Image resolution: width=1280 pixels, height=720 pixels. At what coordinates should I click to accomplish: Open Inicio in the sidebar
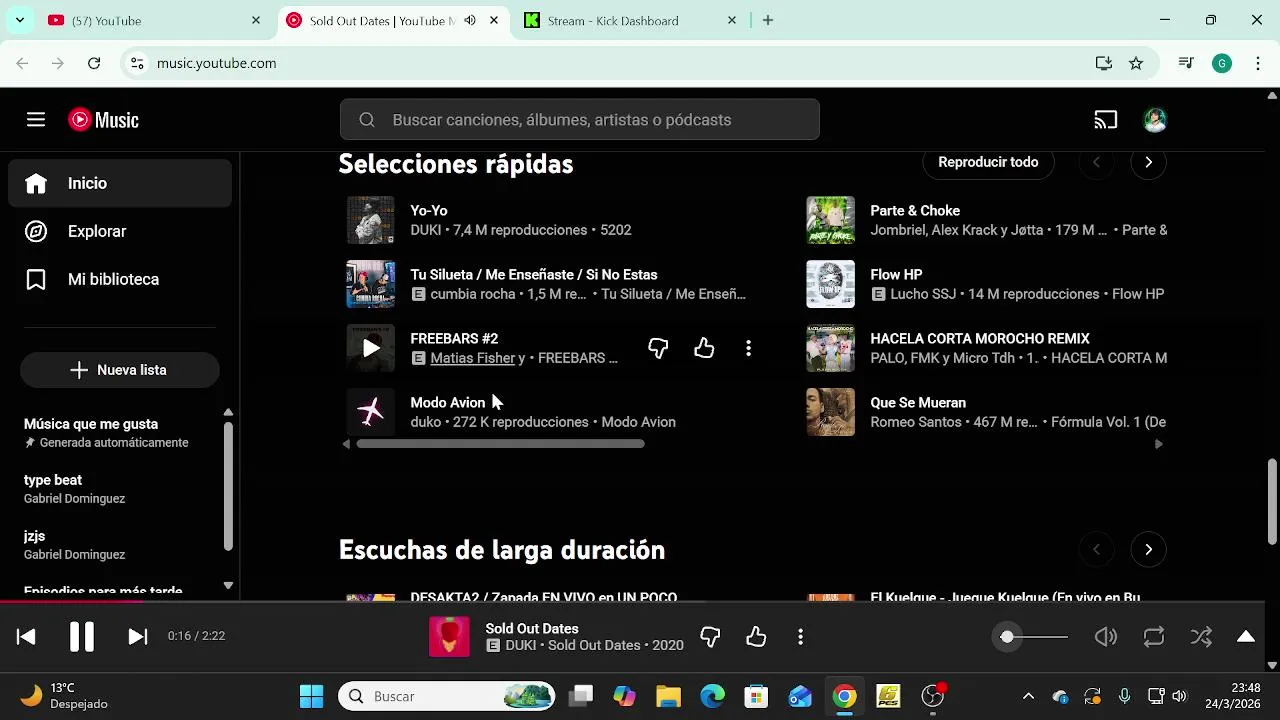pos(120,184)
